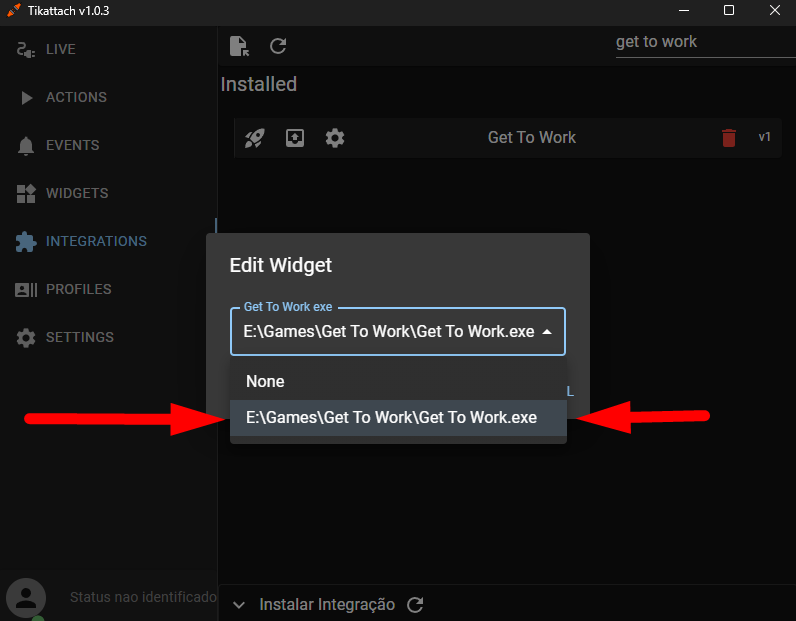Click the v1 version label
The width and height of the screenshot is (796, 621).
pos(765,137)
